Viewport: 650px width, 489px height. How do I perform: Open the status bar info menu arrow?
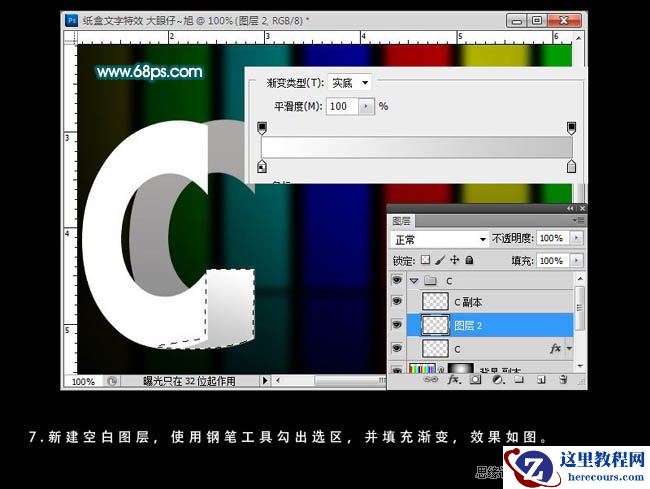(x=265, y=380)
